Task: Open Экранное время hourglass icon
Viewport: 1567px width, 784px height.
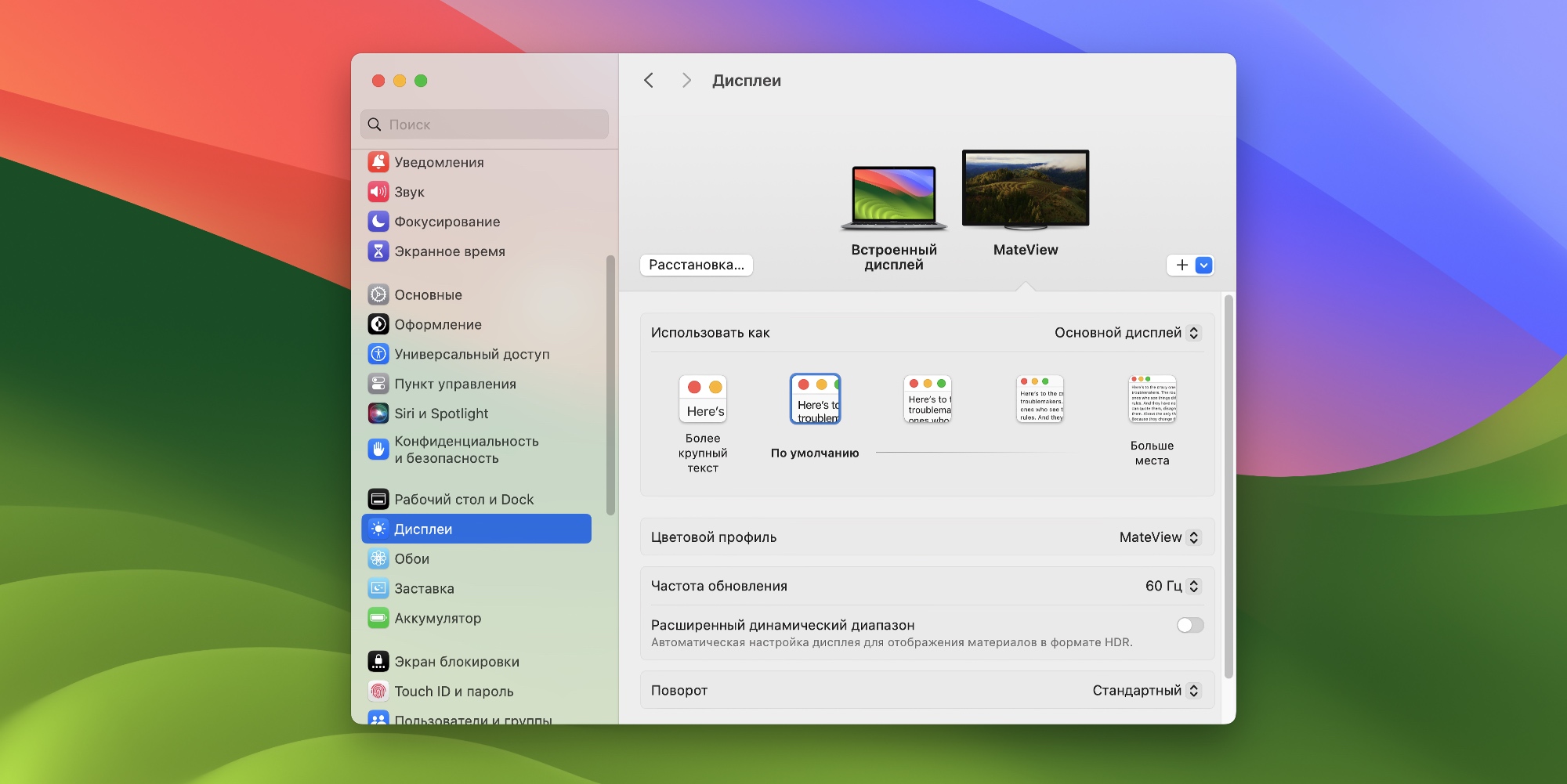Action: (x=378, y=251)
